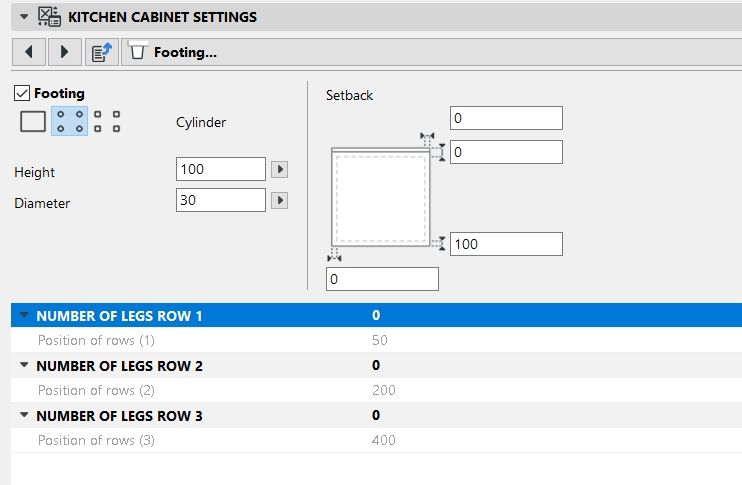
Task: Collapse the Number of Legs Row 3 group
Action: pos(24,416)
